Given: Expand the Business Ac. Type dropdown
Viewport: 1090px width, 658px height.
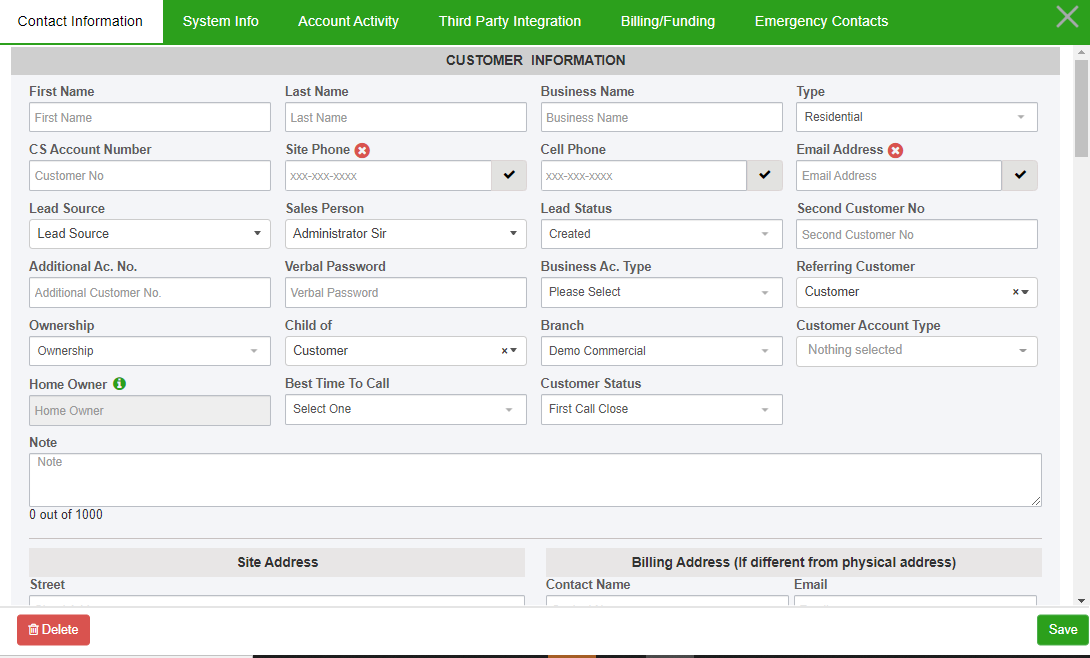Looking at the screenshot, I should (661, 293).
